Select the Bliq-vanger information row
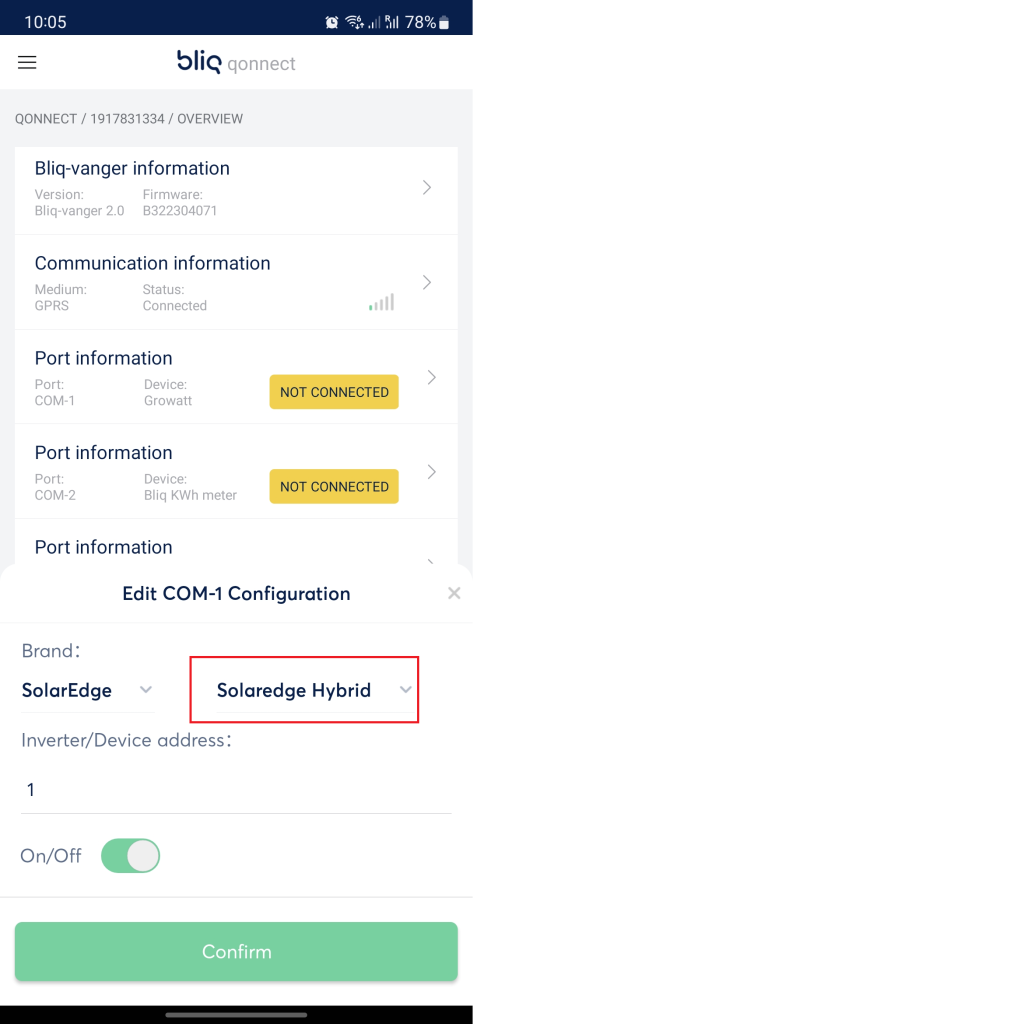The width and height of the screenshot is (1024, 1024). pyautogui.click(x=236, y=190)
